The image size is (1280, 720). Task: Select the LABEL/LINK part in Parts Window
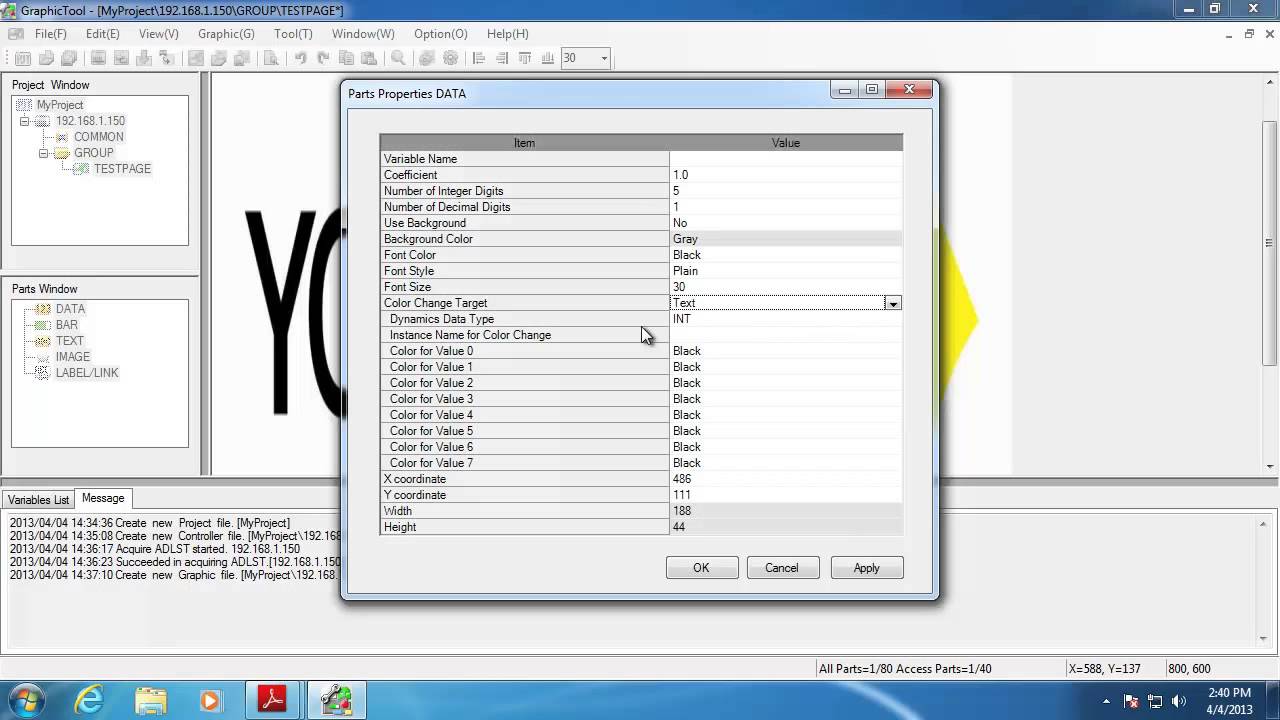87,373
